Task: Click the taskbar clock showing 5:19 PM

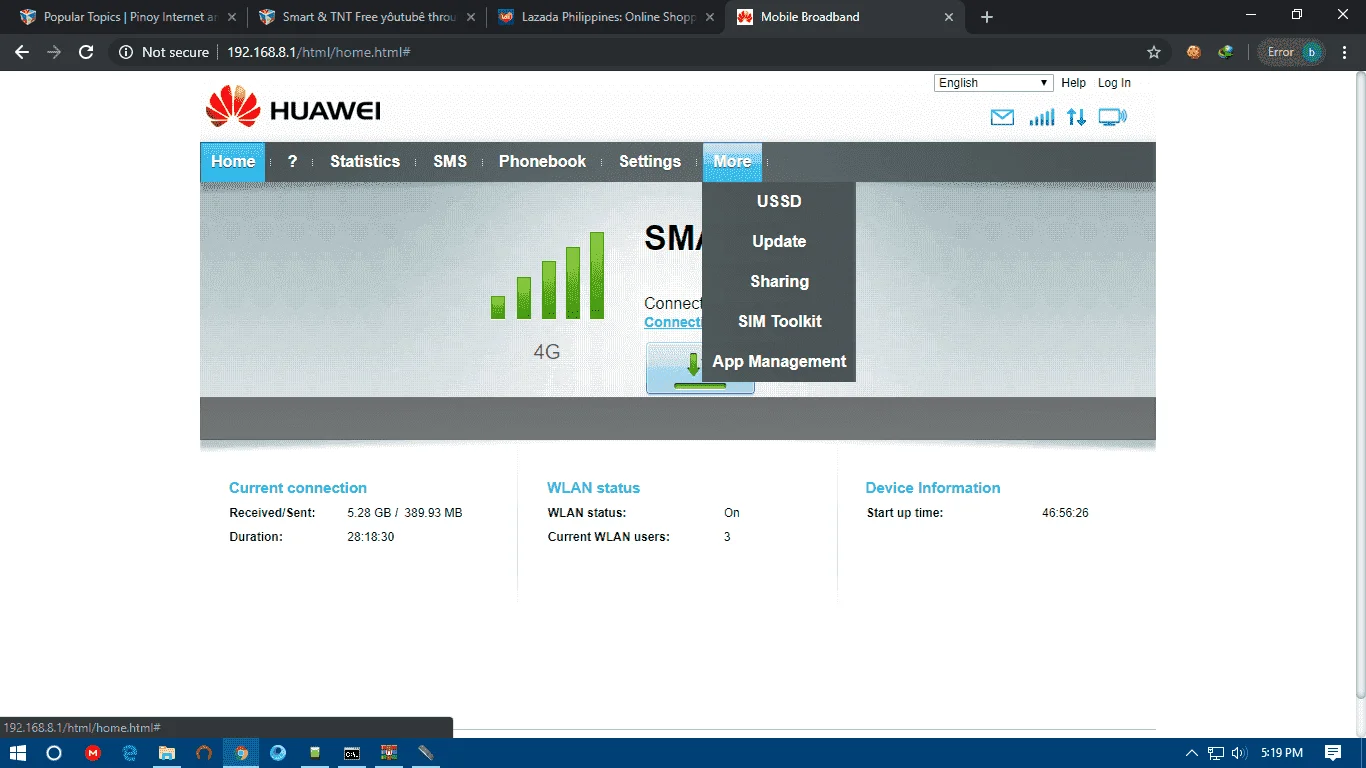Action: click(x=1281, y=753)
